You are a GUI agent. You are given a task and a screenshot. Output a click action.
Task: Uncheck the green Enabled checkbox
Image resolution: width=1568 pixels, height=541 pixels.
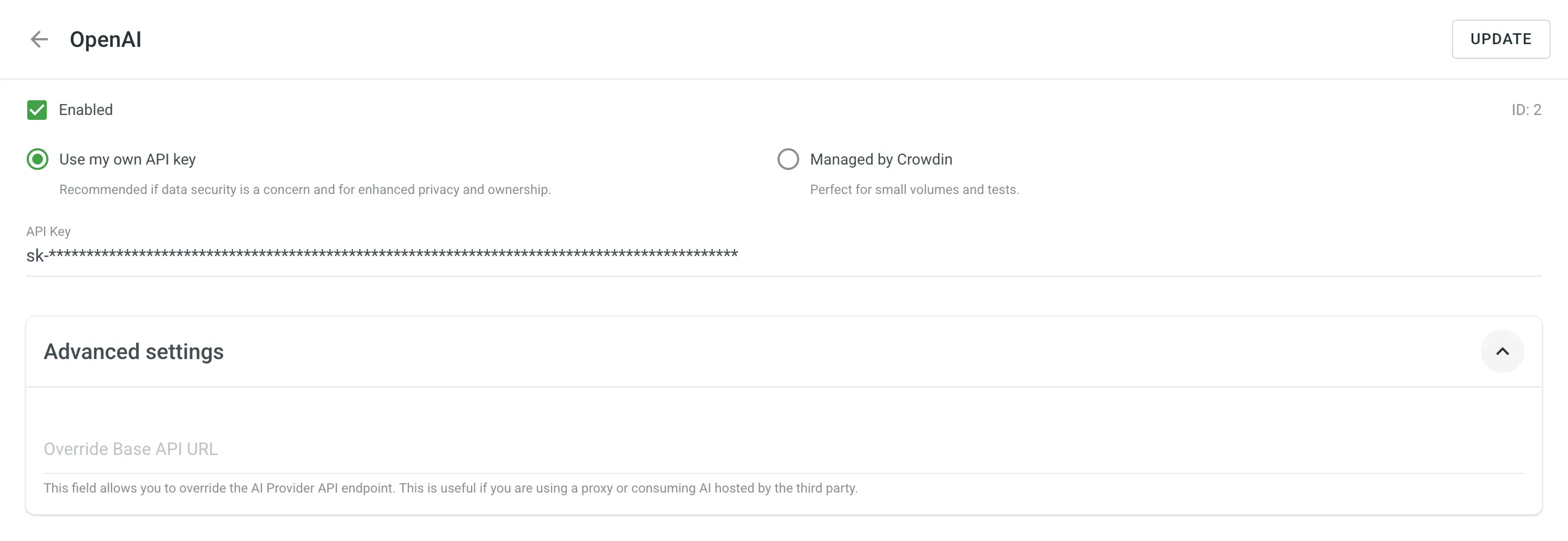[x=37, y=110]
